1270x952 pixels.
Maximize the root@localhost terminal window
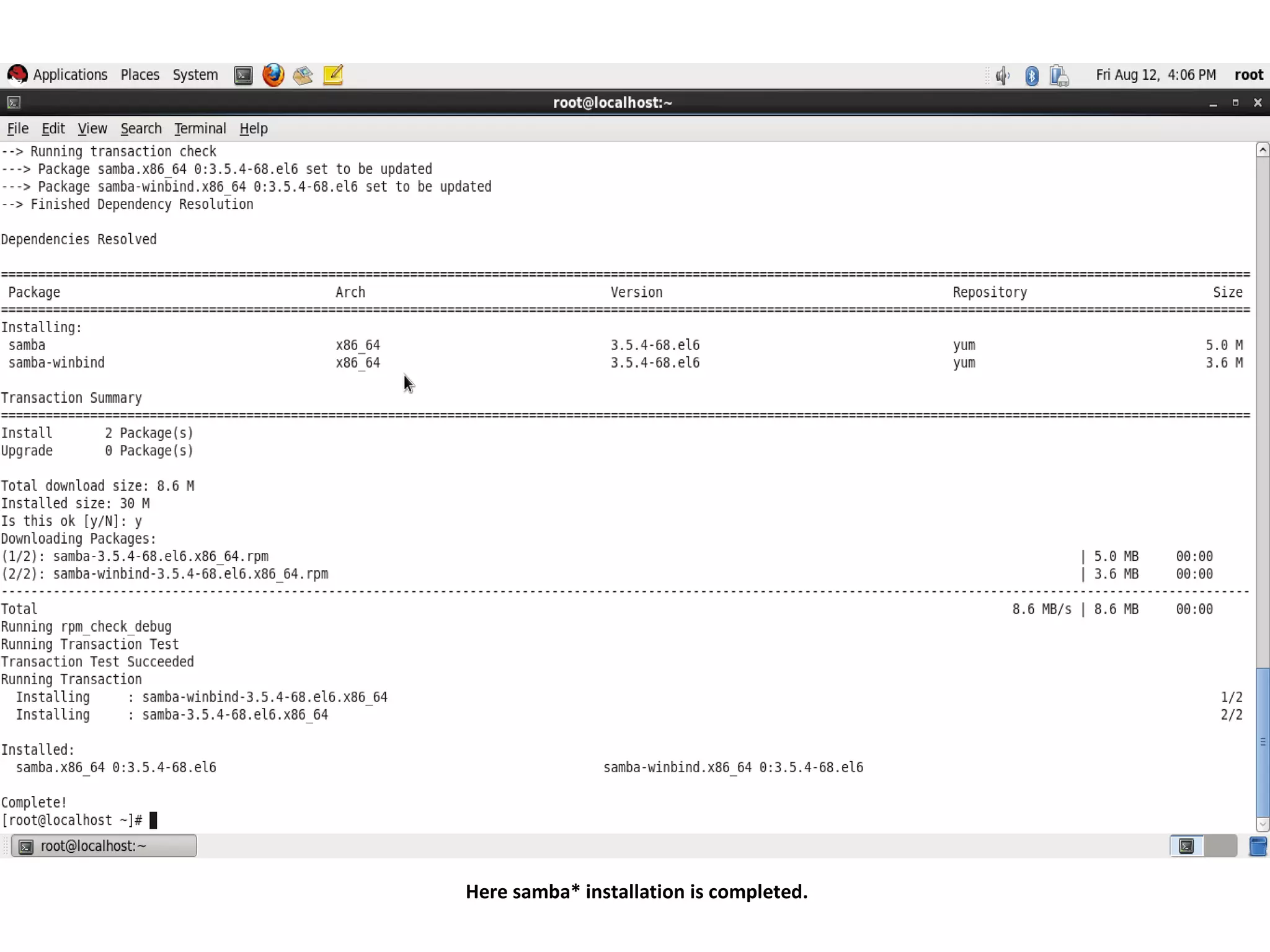[x=1235, y=103]
